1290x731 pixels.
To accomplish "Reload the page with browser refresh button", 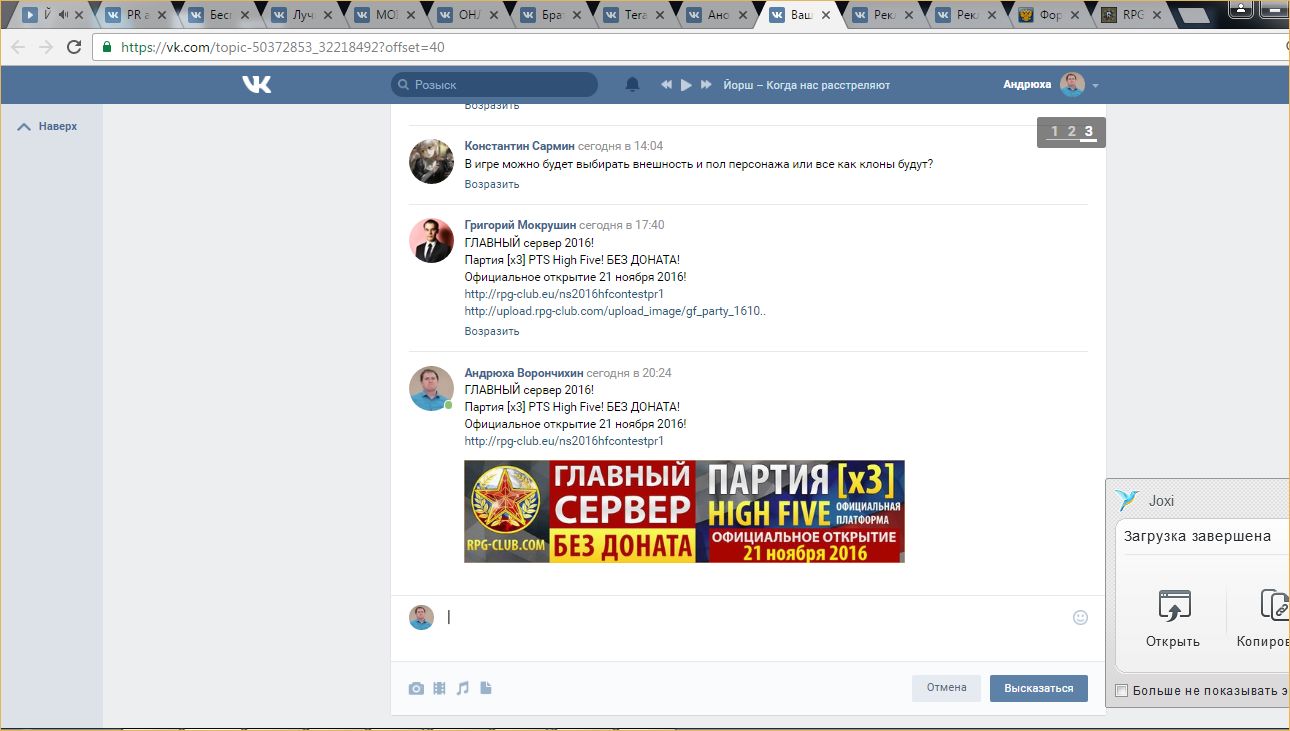I will point(73,47).
